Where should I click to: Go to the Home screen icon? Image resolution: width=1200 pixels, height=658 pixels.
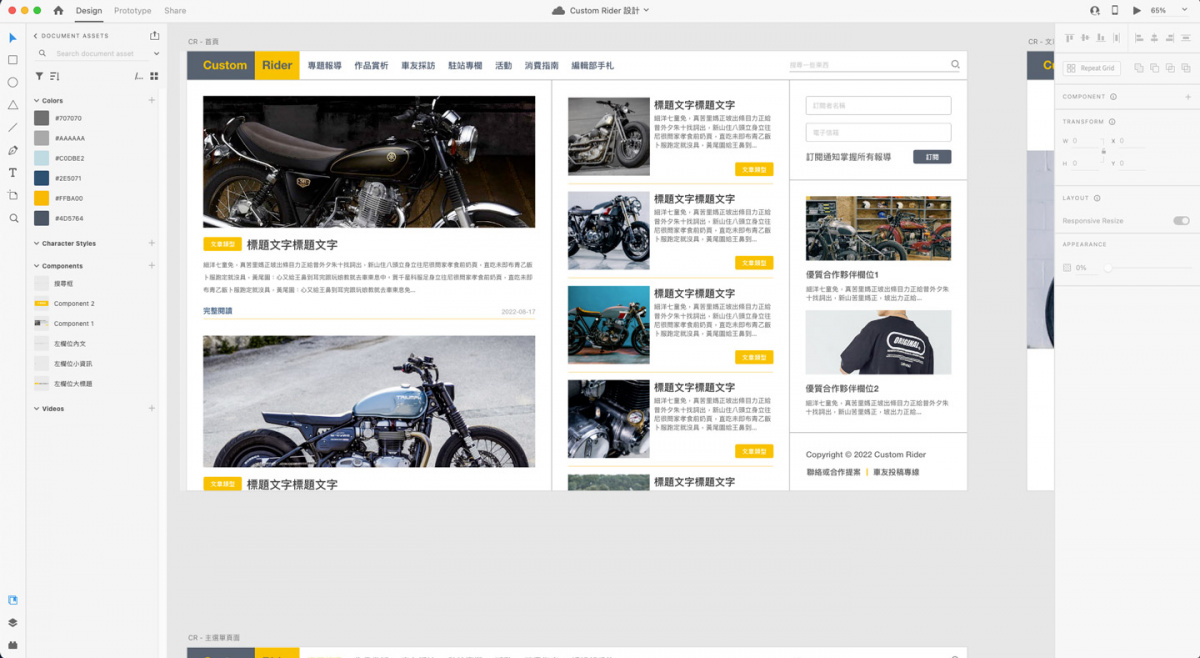(58, 10)
